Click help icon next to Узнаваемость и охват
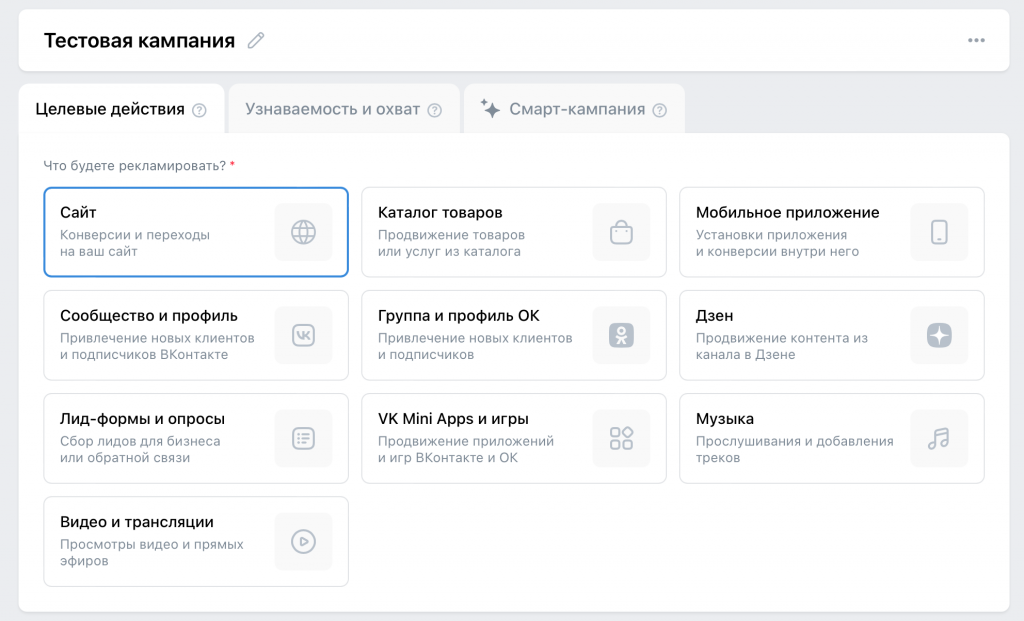This screenshot has width=1024, height=621. (434, 110)
